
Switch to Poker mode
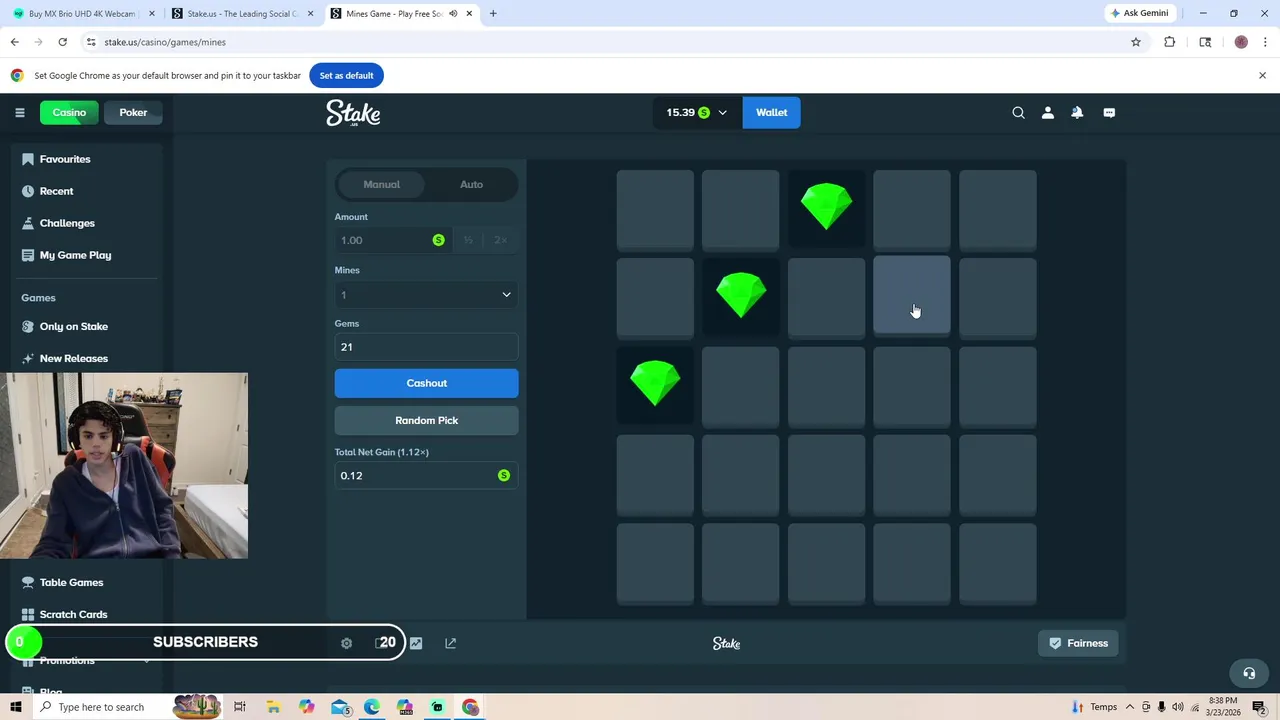point(133,112)
